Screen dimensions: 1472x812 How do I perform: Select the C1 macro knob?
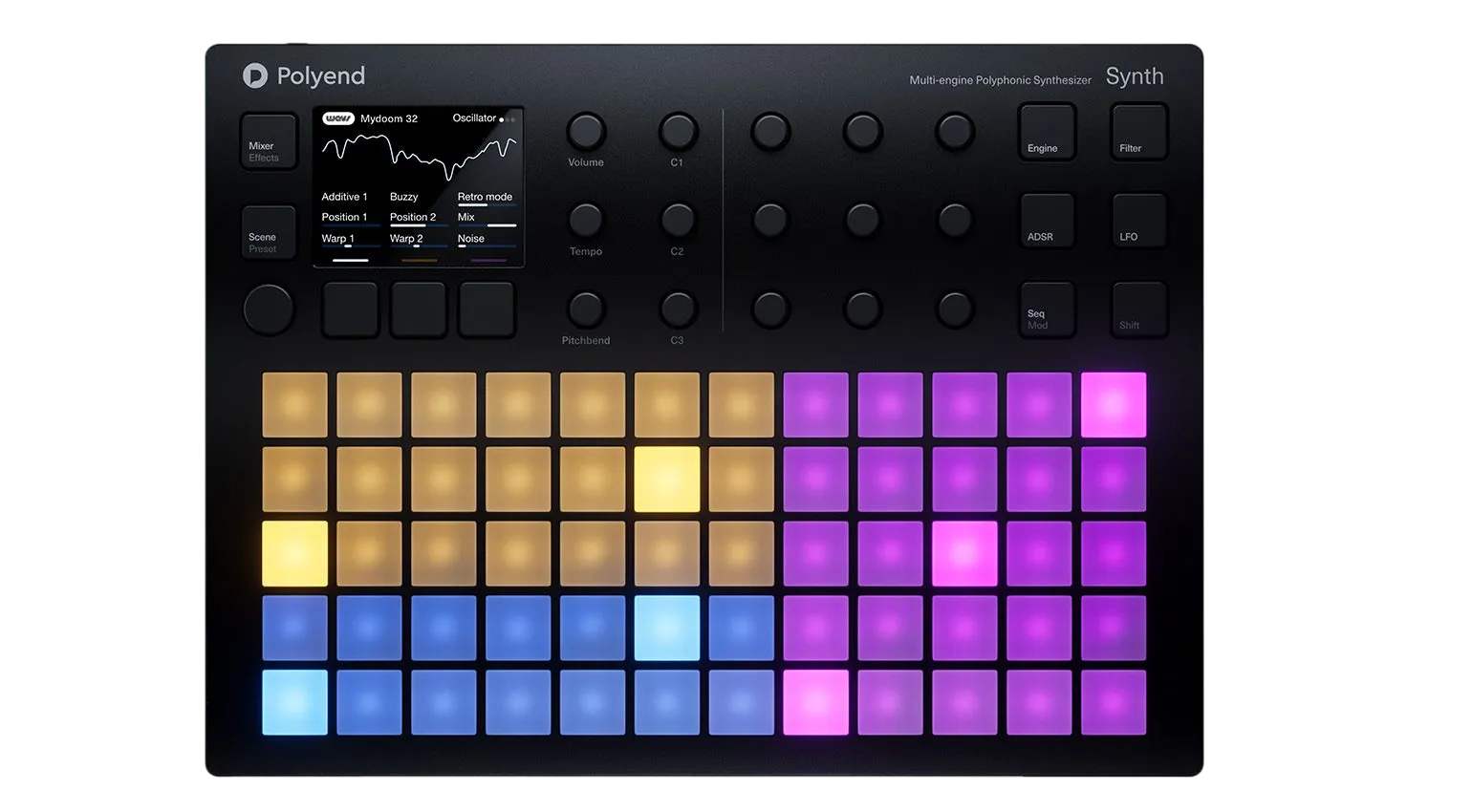(678, 131)
